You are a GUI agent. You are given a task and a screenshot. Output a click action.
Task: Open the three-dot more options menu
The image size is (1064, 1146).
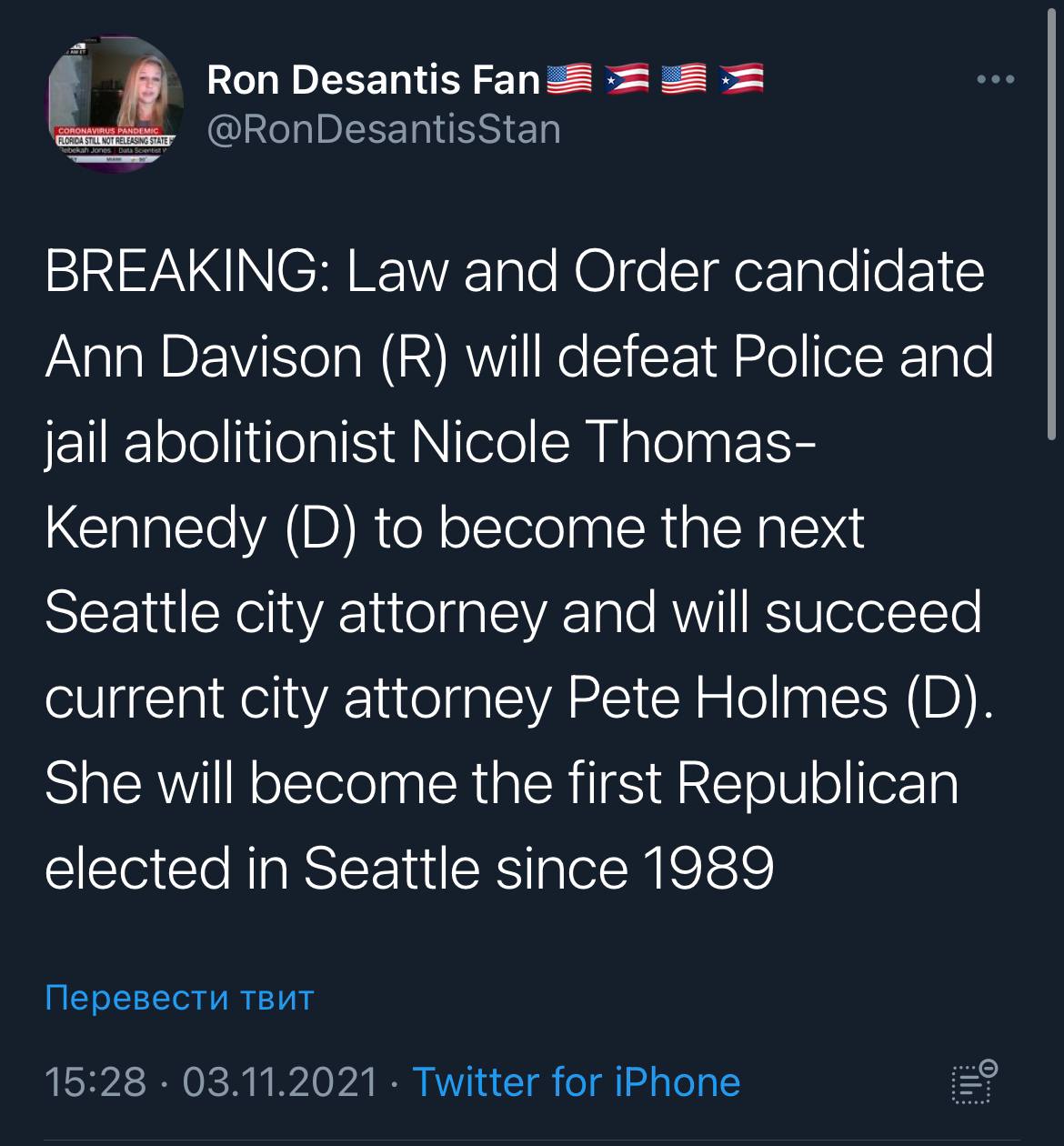click(995, 80)
